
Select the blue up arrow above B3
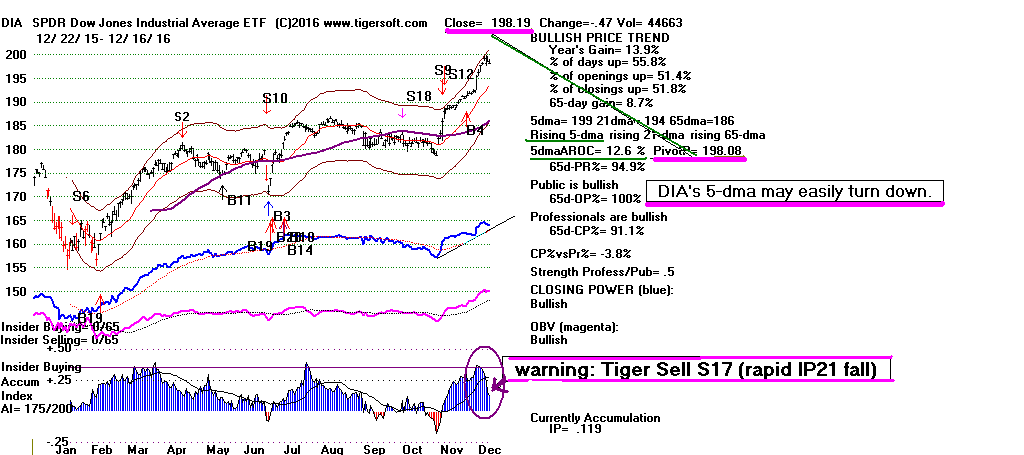click(x=269, y=207)
